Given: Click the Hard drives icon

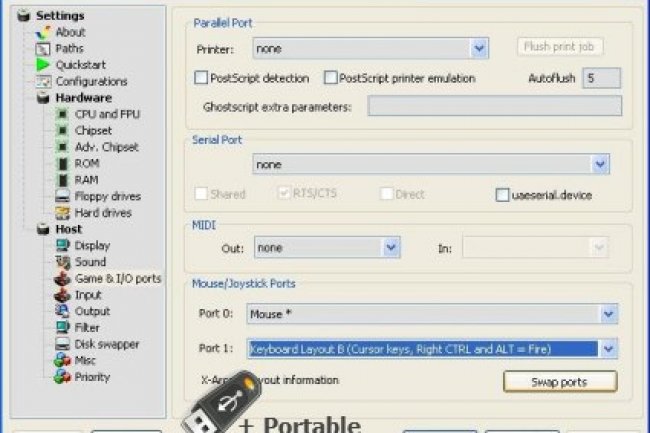Looking at the screenshot, I should tap(63, 213).
